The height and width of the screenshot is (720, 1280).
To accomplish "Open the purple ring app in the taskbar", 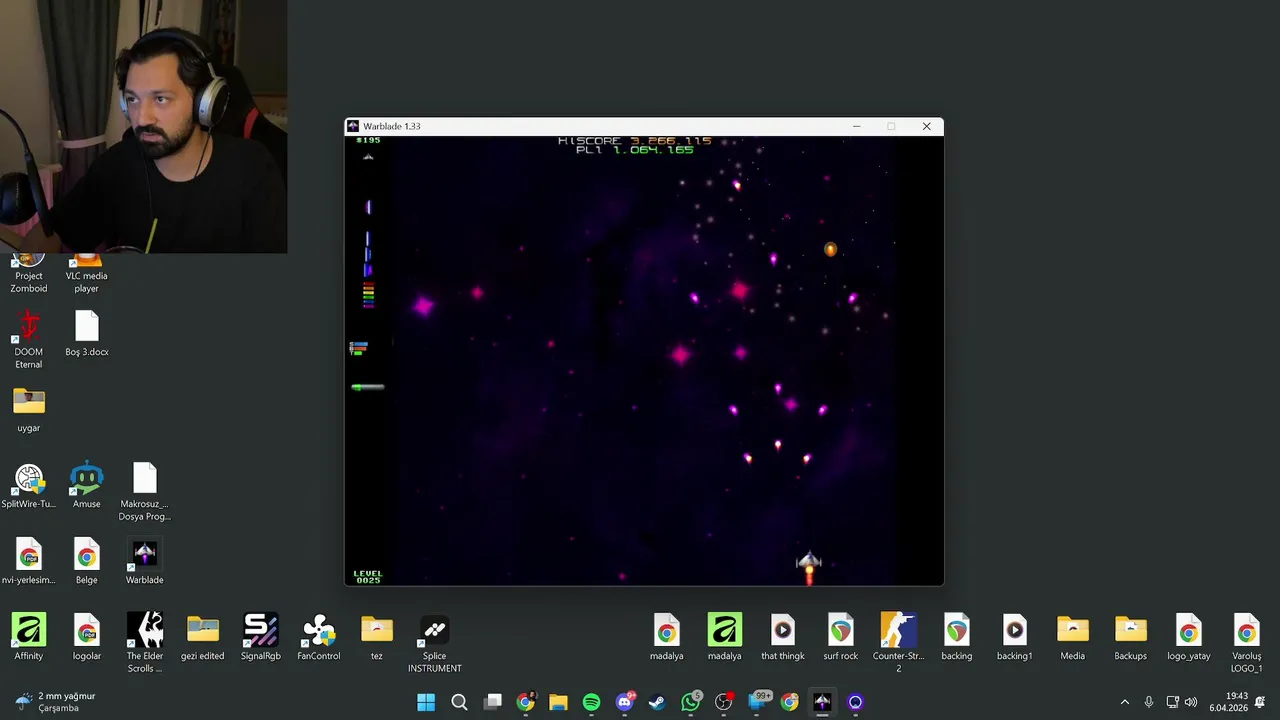I will coord(855,702).
